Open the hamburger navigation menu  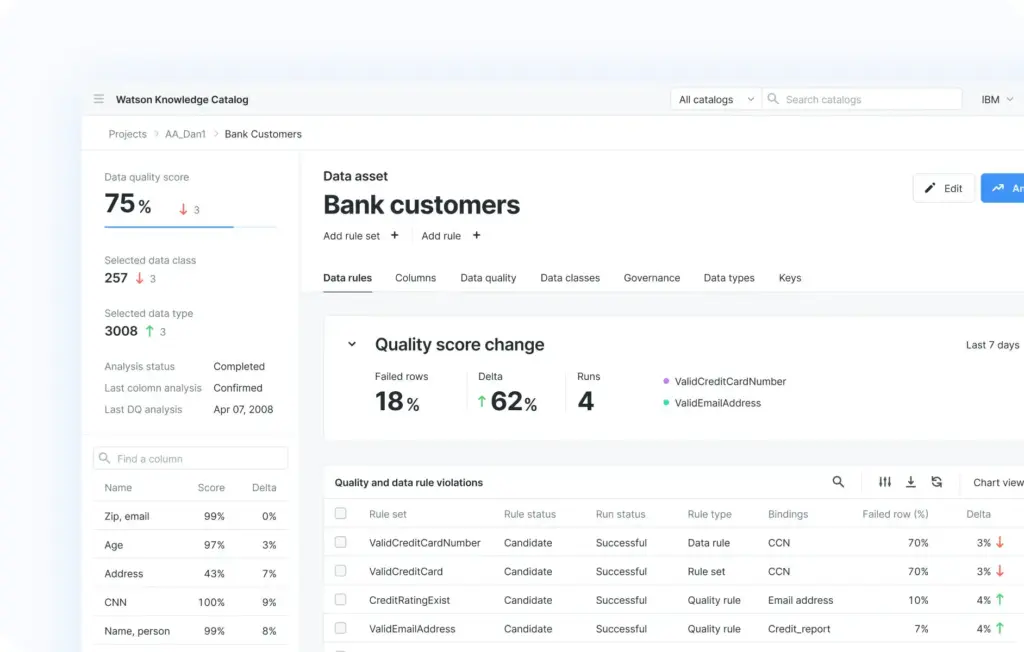pos(99,100)
